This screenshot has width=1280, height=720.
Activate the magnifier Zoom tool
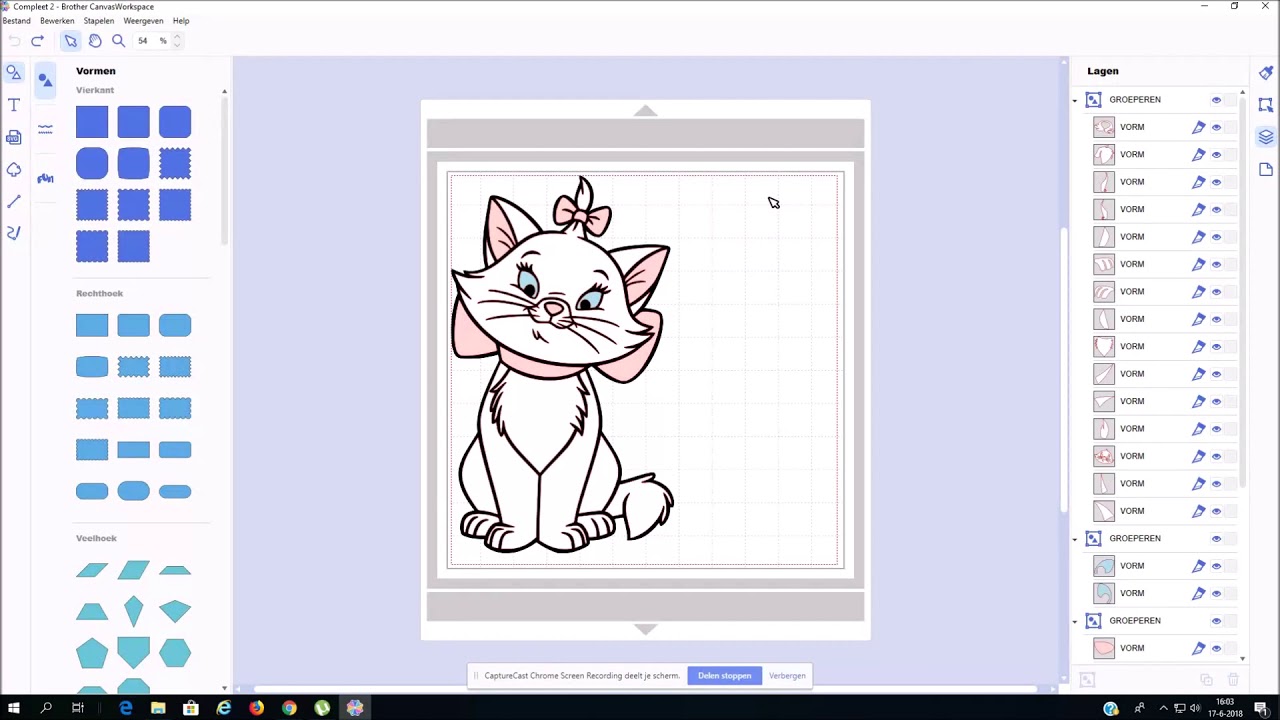pos(118,41)
